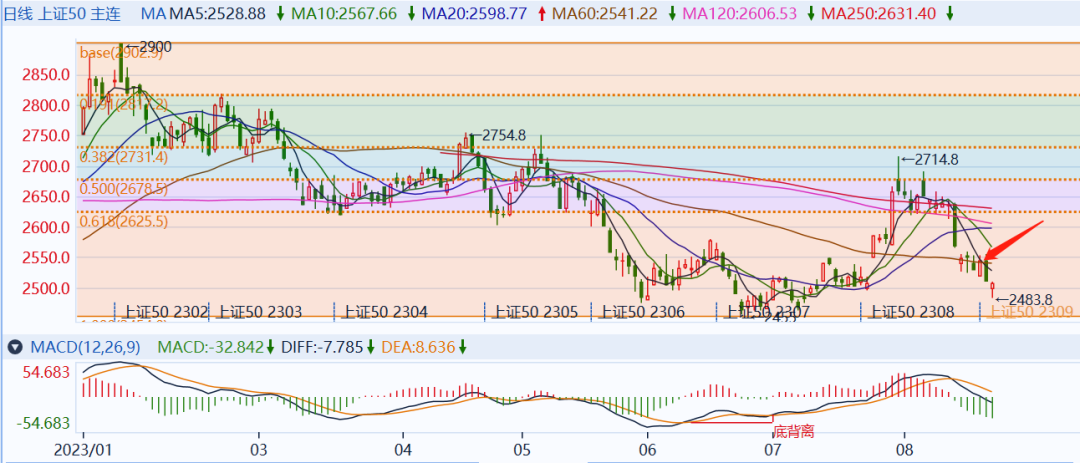This screenshot has width=1080, height=463.
Task: Select the MA120:2606.53 value
Action: 741,13
